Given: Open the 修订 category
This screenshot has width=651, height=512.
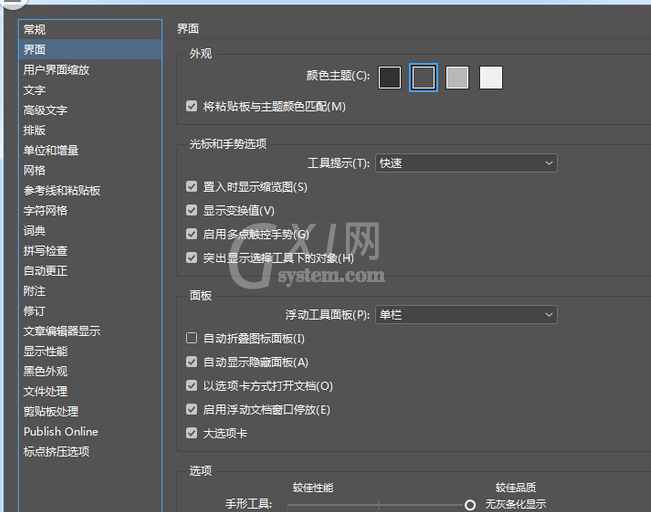Looking at the screenshot, I should (90, 311).
